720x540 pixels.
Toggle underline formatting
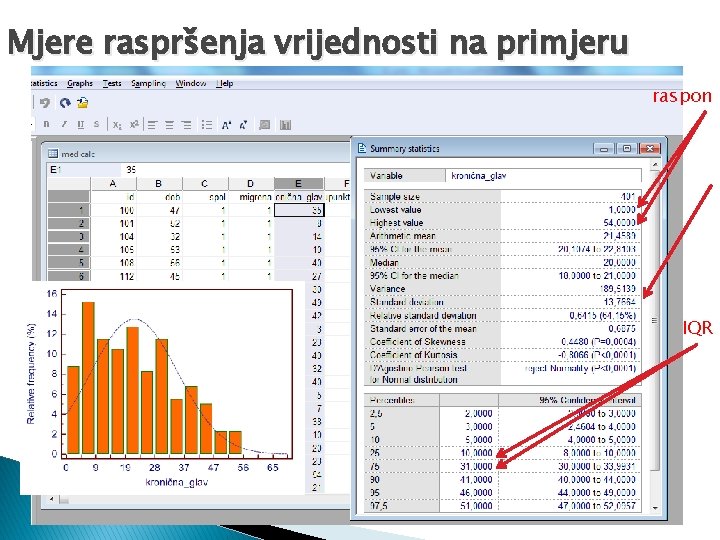pos(81,124)
